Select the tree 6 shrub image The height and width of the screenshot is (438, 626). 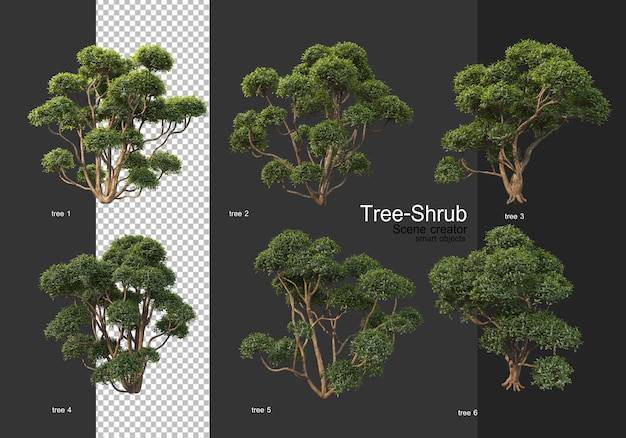[x=505, y=308]
